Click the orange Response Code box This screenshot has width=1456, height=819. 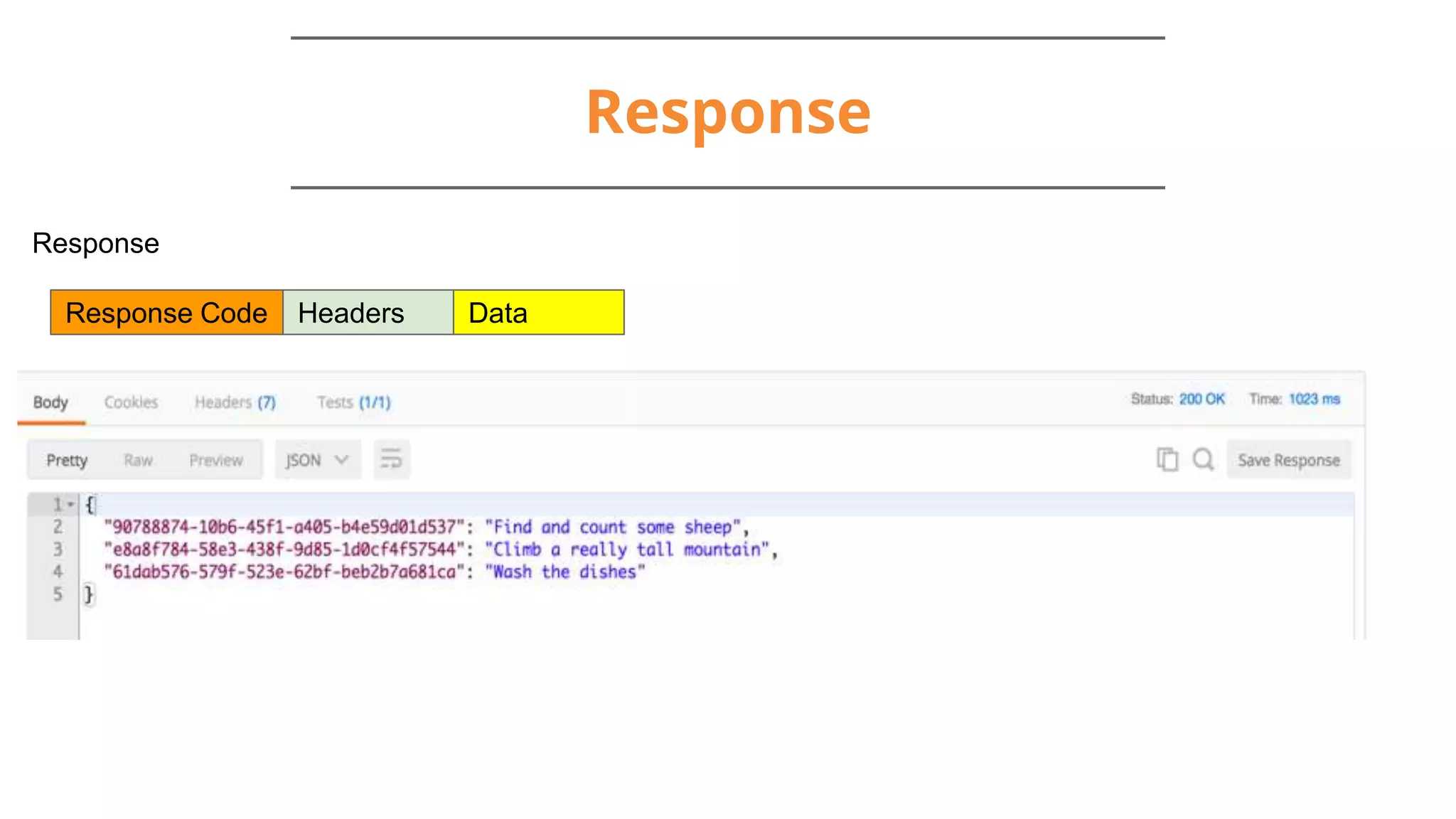(166, 312)
